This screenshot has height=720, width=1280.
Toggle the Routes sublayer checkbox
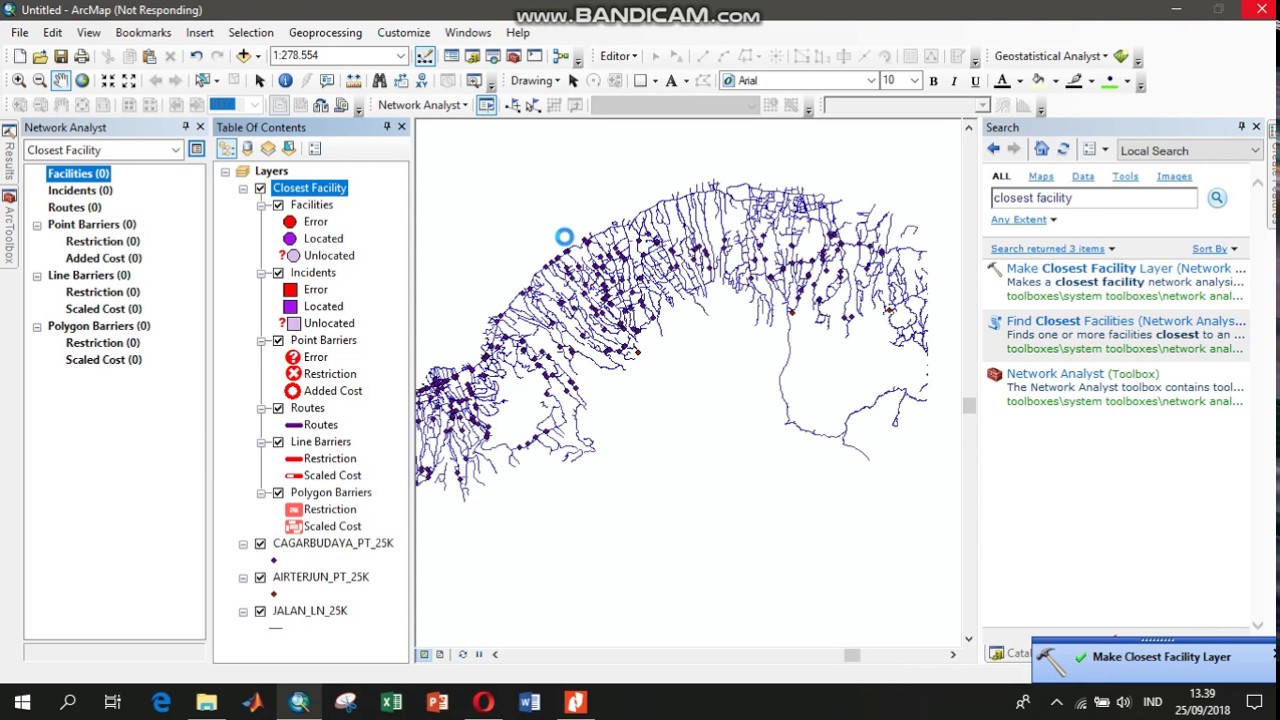point(278,408)
